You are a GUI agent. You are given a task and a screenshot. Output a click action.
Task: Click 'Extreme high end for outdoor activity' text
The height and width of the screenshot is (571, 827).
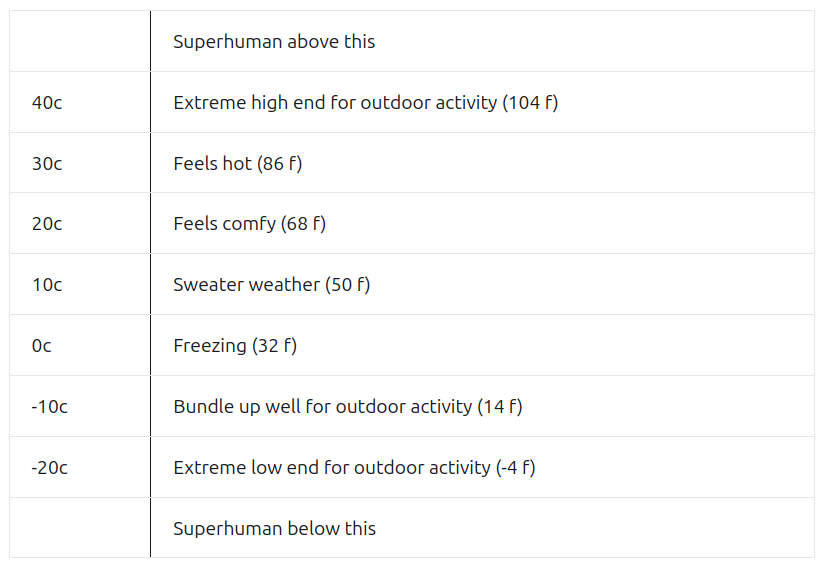coord(335,103)
